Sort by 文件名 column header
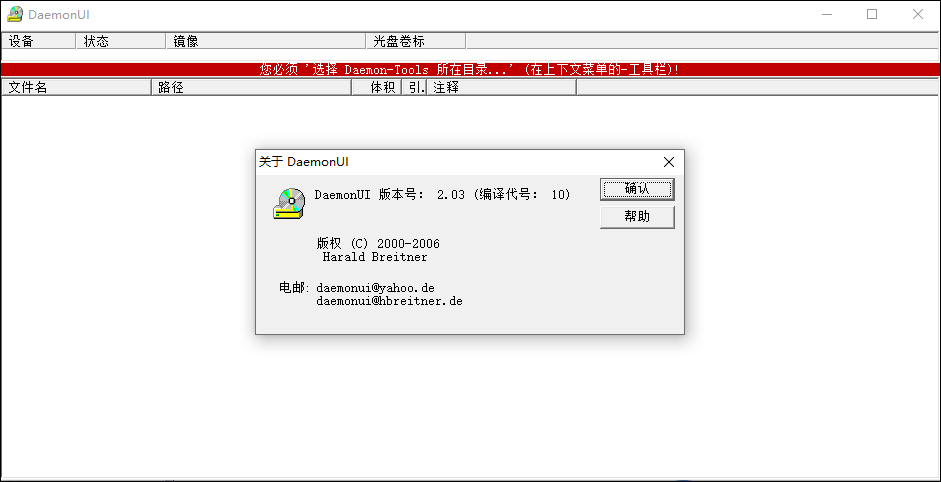Screen dimensions: 941x482 click(76, 87)
